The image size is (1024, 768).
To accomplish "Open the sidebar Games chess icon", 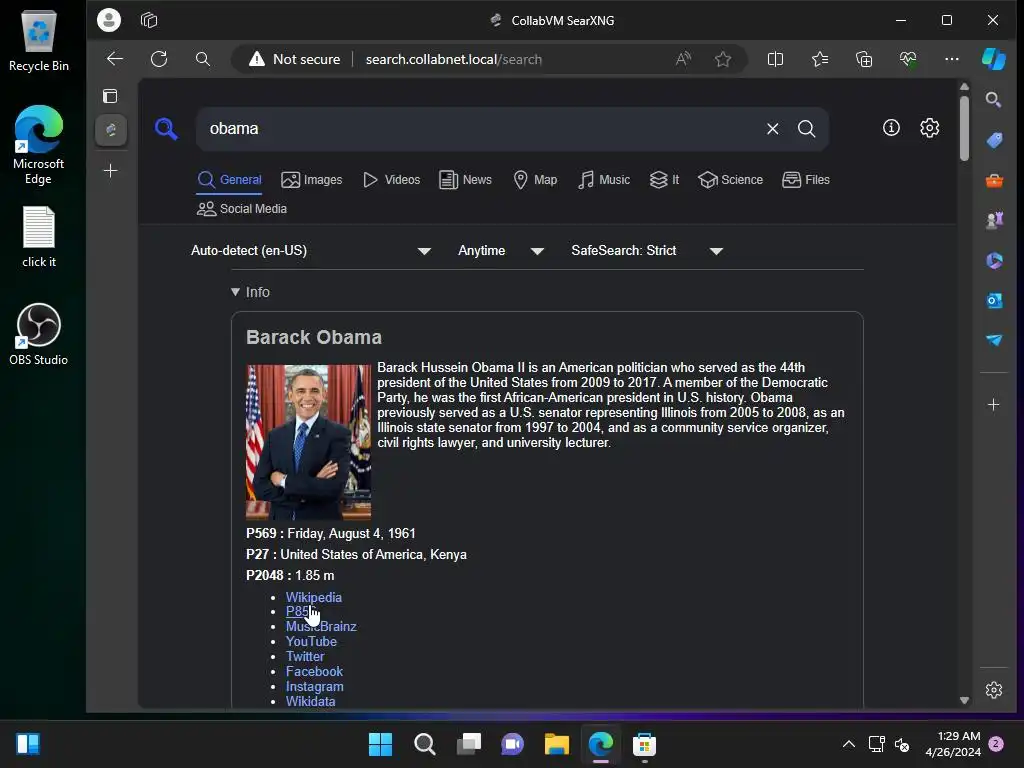I will point(994,220).
